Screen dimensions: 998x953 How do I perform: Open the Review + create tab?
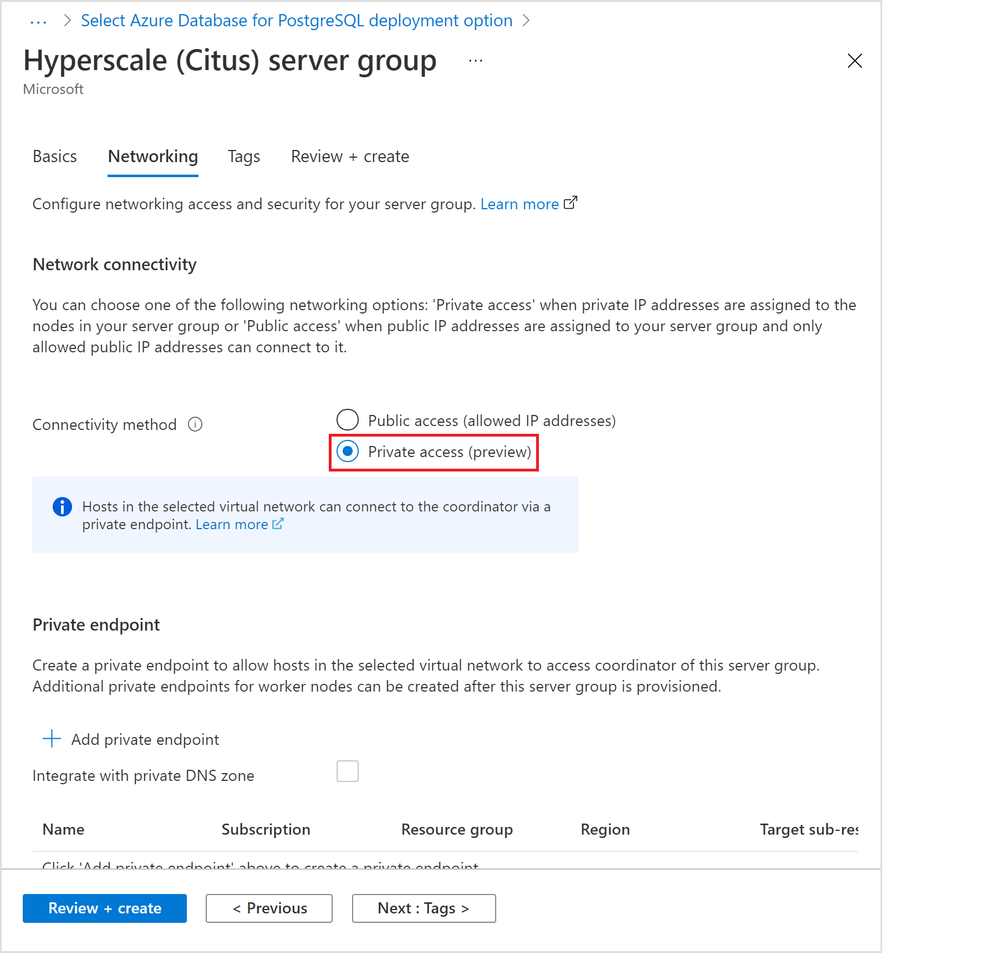(350, 157)
